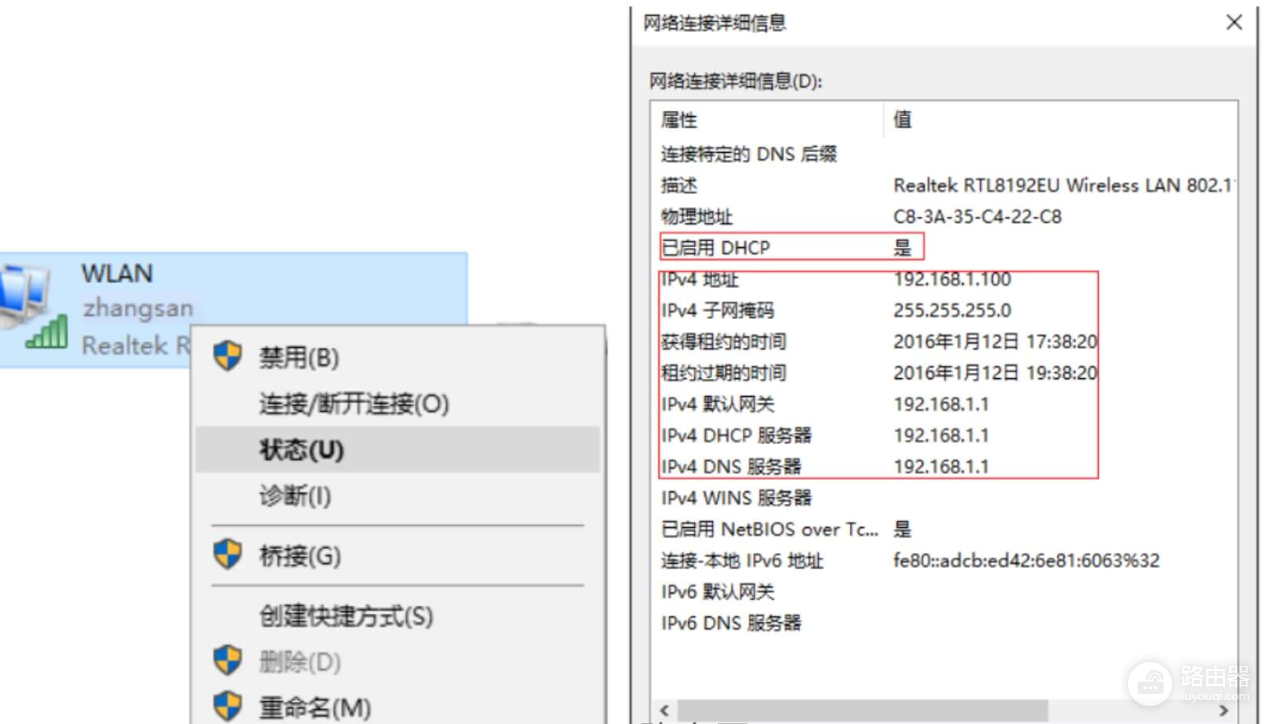The image size is (1268, 724).
Task: Click the shield icon beside 重命名(M)
Action: point(228,708)
